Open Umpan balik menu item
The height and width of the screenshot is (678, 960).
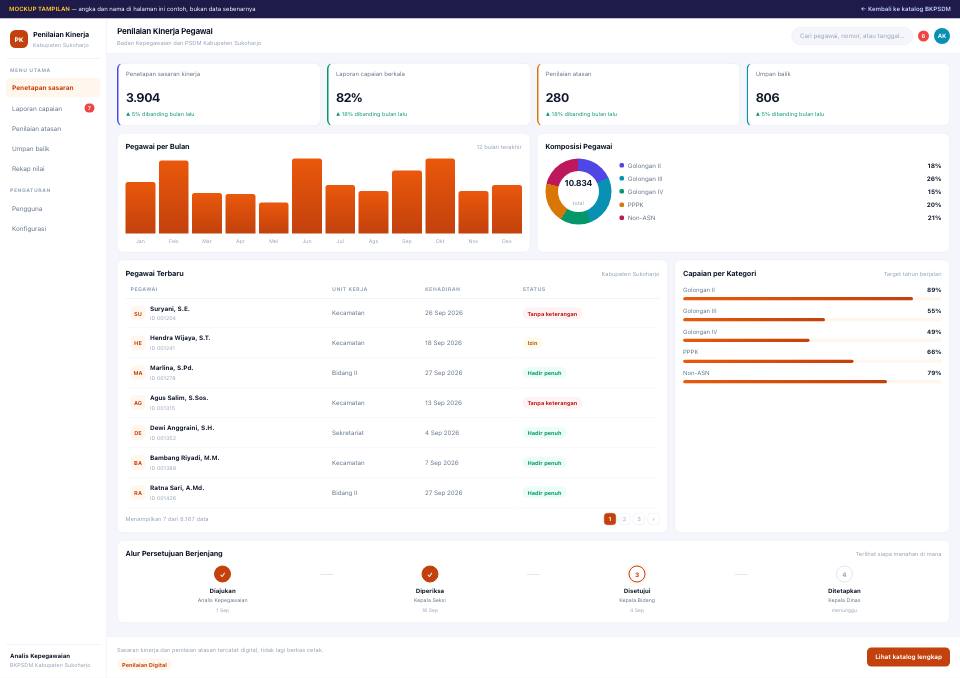pyautogui.click(x=53, y=148)
